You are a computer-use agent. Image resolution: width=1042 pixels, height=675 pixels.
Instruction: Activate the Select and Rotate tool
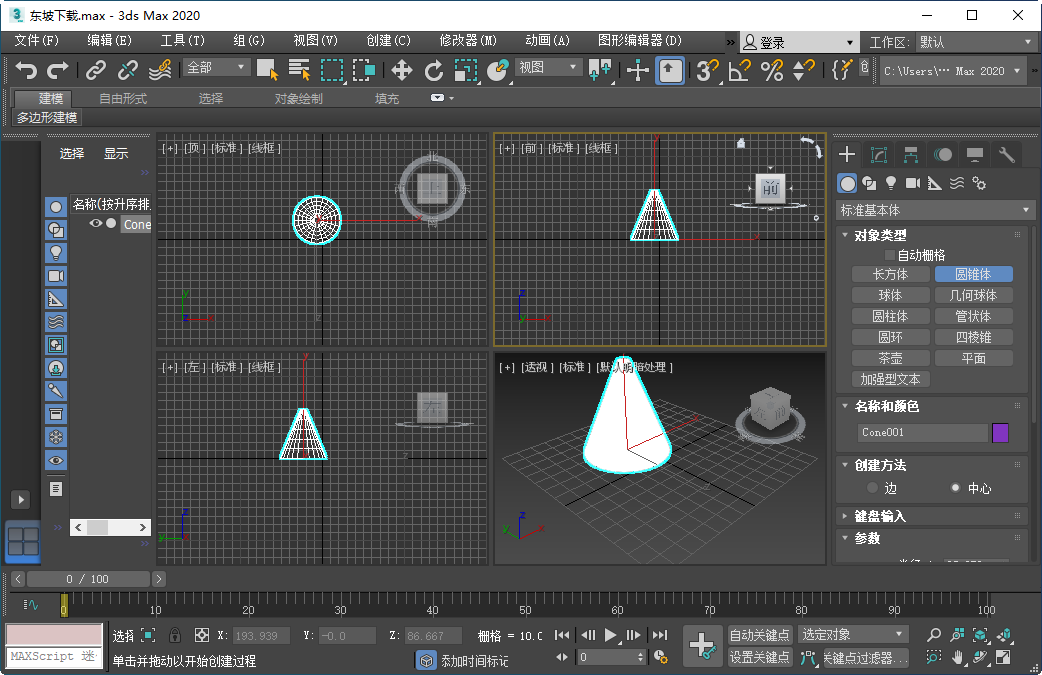coord(434,71)
